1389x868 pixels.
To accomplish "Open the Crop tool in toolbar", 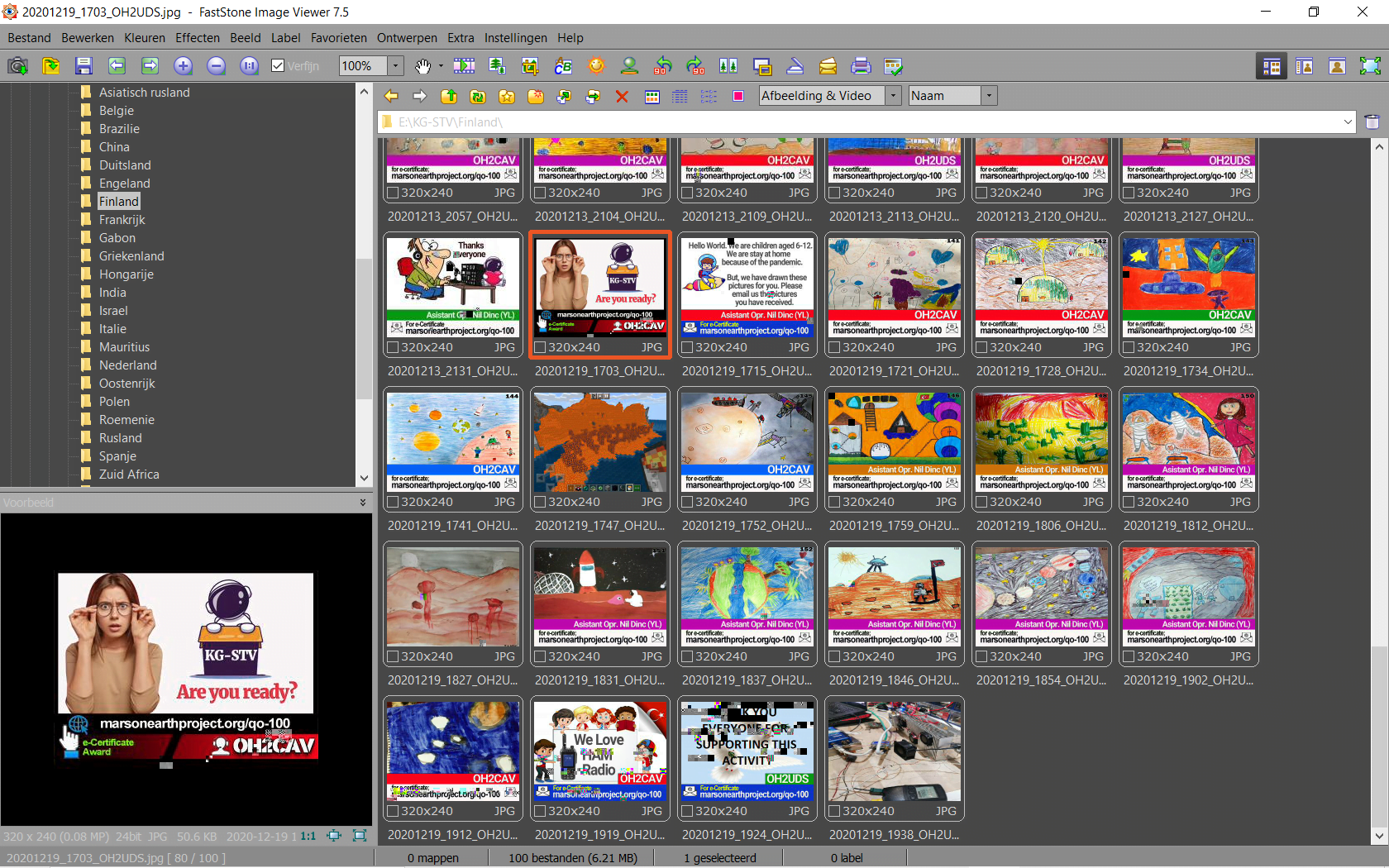I will click(x=530, y=66).
